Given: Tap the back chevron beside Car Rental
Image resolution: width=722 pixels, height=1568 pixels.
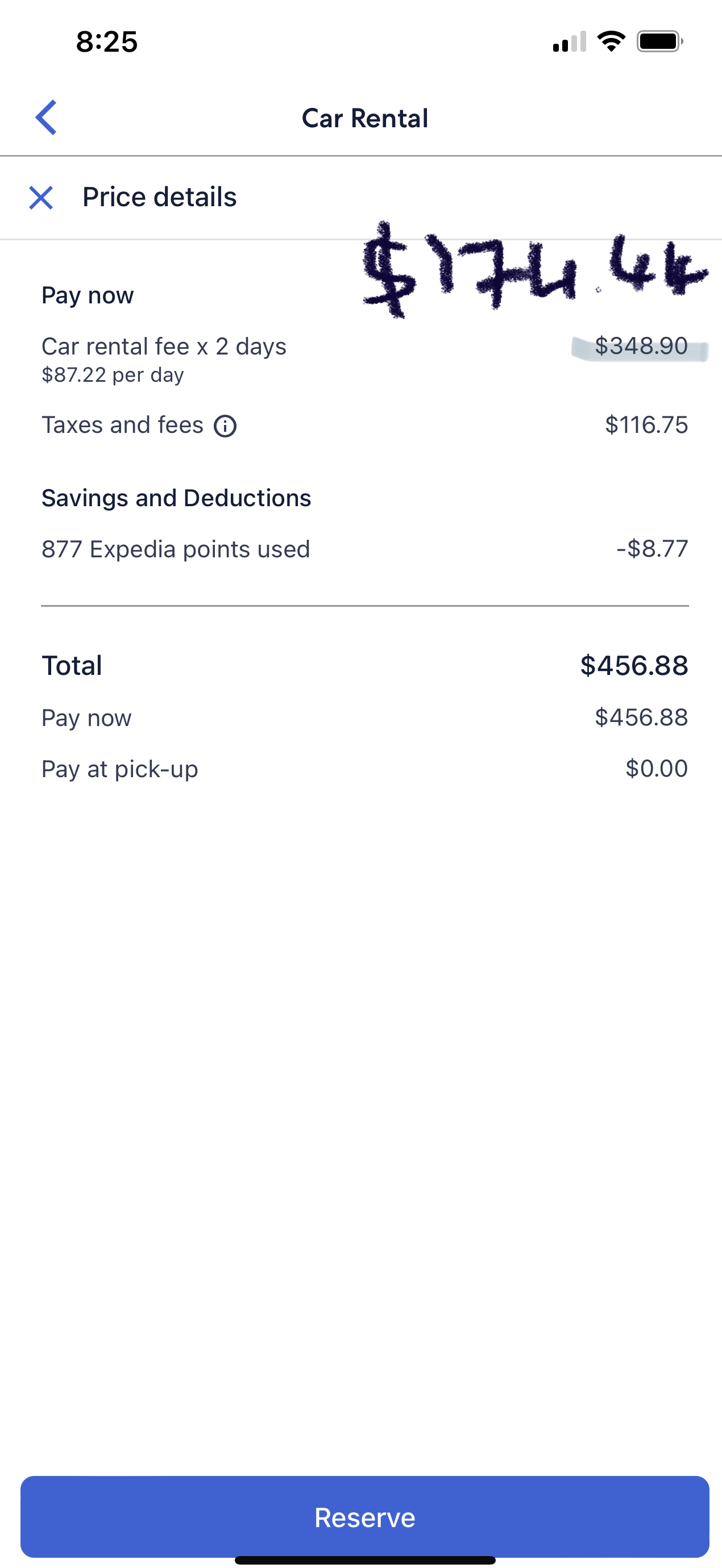Looking at the screenshot, I should coord(46,117).
